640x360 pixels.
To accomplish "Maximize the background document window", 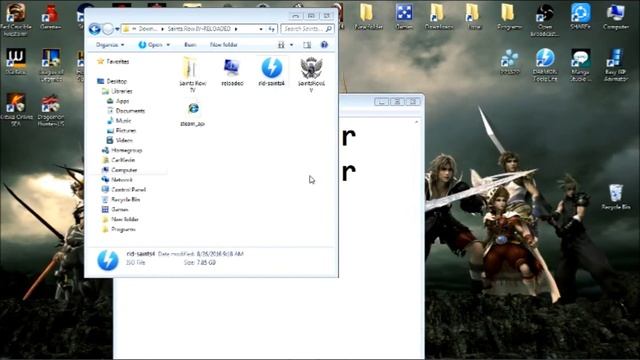I will point(397,102).
